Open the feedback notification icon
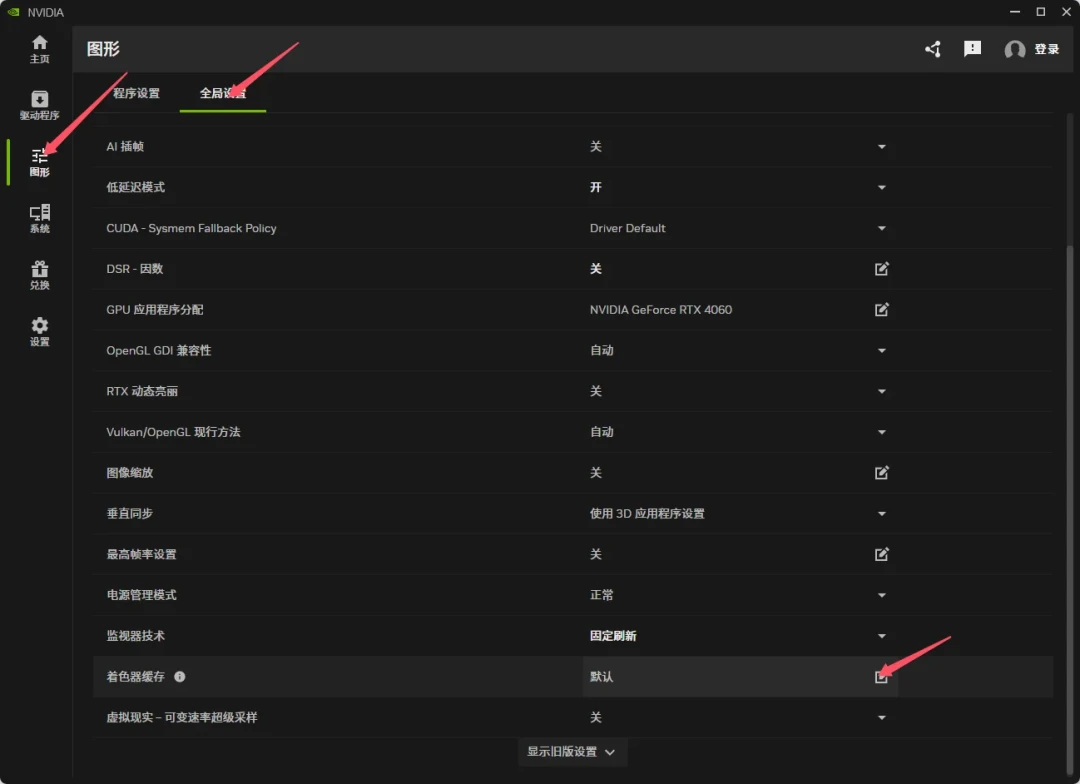Screen dimensions: 1080x784 (x=972, y=49)
